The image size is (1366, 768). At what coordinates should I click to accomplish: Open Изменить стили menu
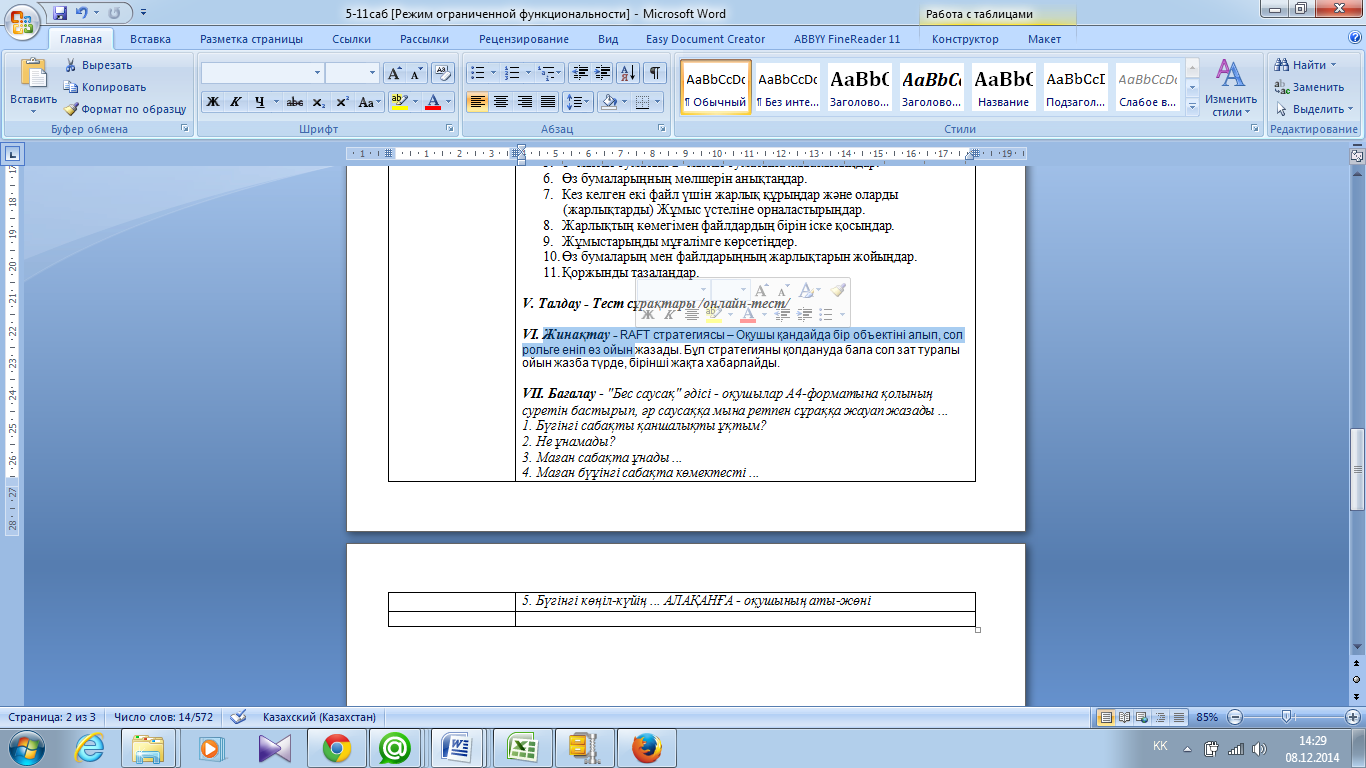coord(1231,88)
